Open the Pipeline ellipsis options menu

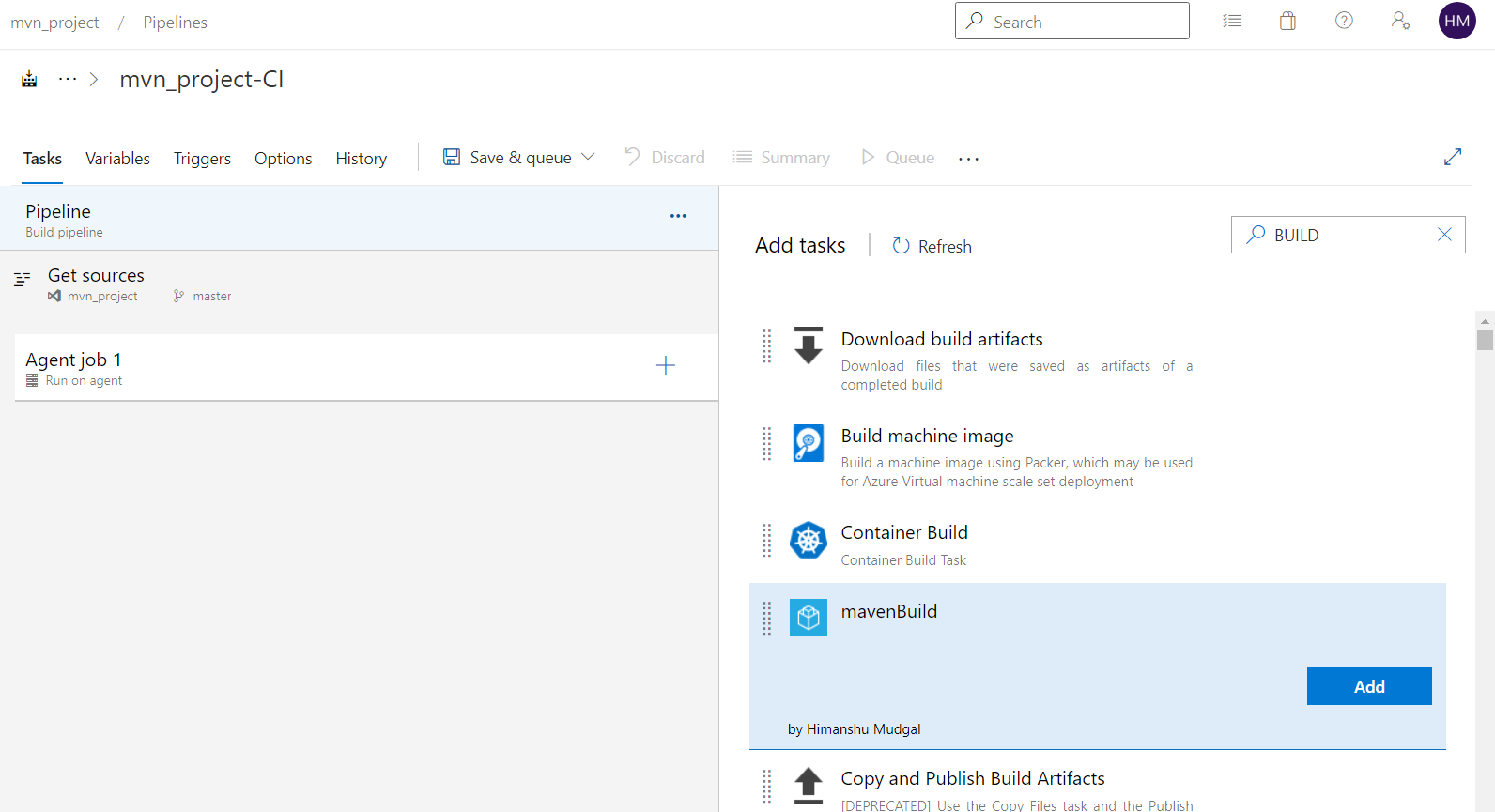coord(678,216)
